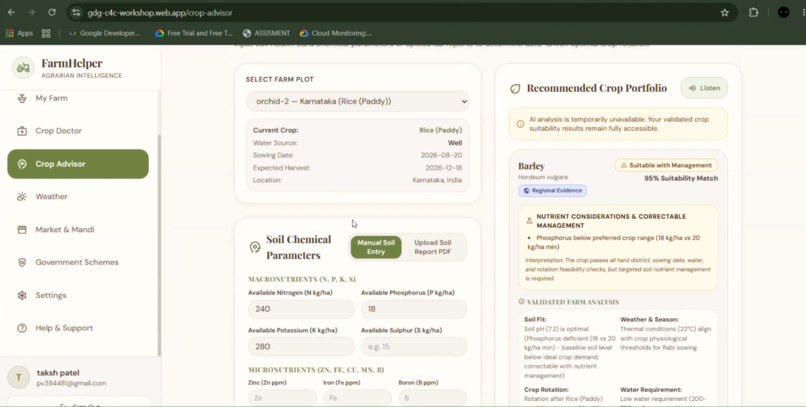Image resolution: width=806 pixels, height=407 pixels.
Task: Click the Help & Support question icon
Action: tap(22, 328)
